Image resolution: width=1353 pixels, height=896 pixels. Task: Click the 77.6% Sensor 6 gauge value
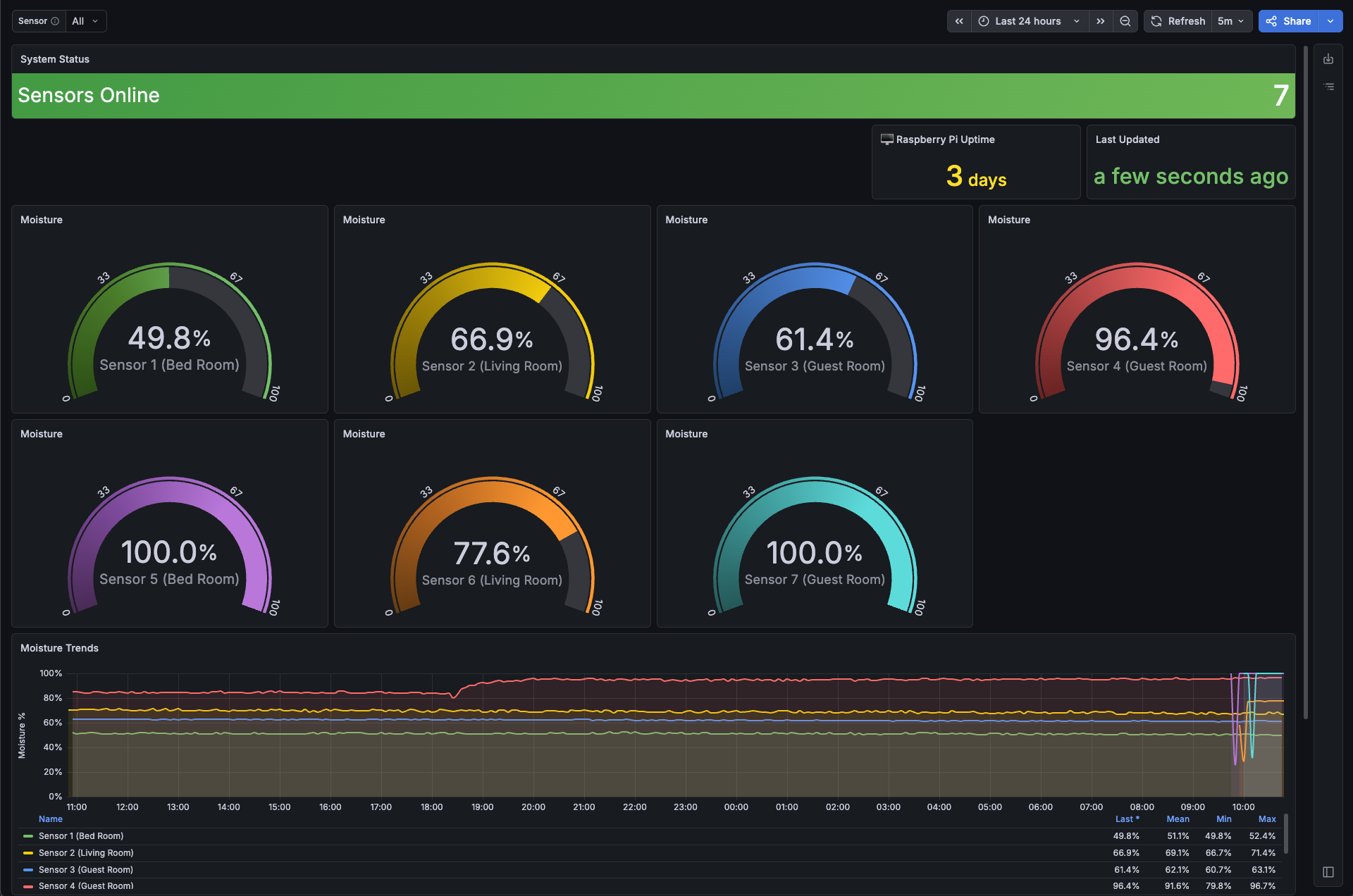pyautogui.click(x=492, y=554)
